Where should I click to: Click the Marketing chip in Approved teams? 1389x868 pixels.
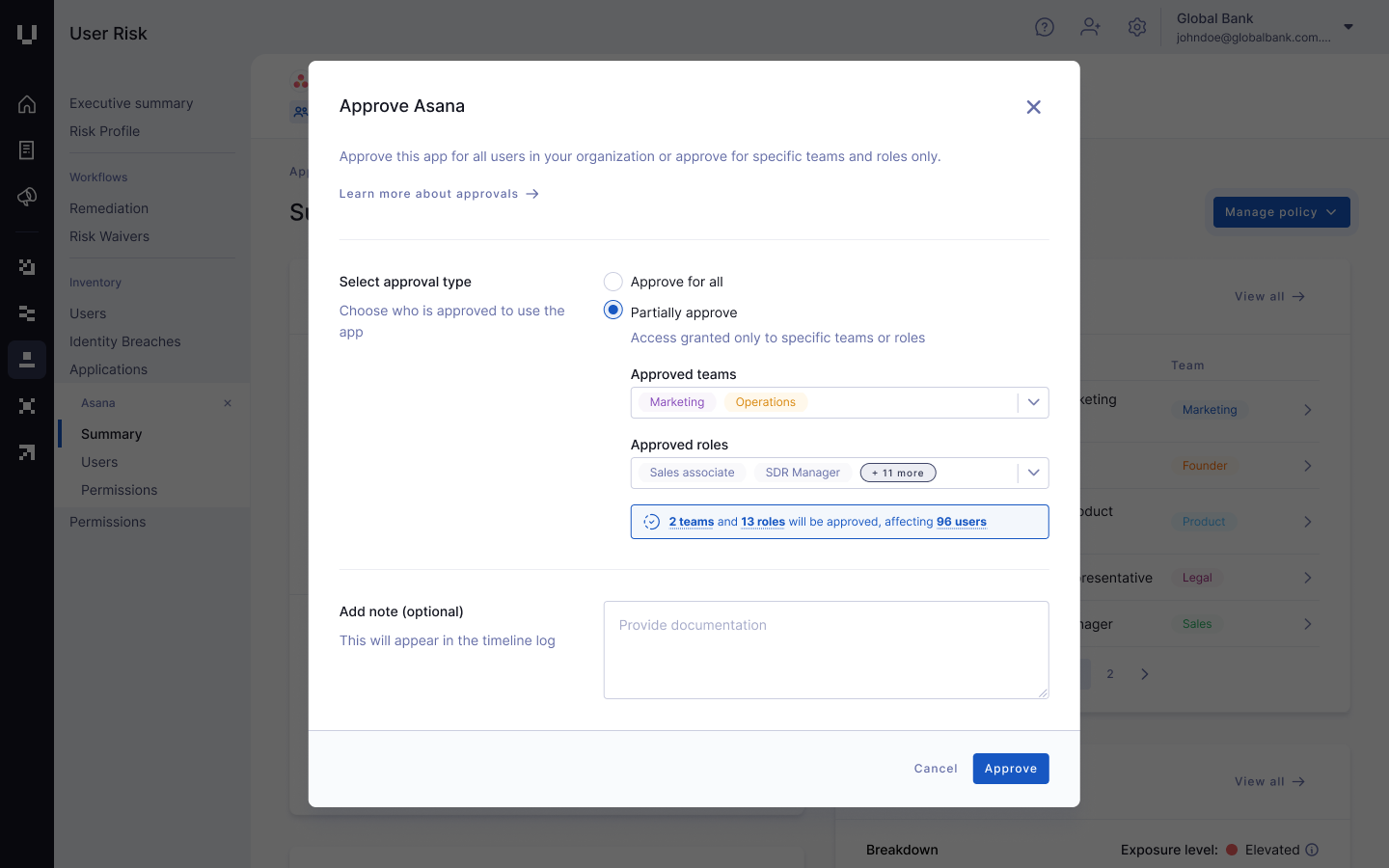click(677, 402)
